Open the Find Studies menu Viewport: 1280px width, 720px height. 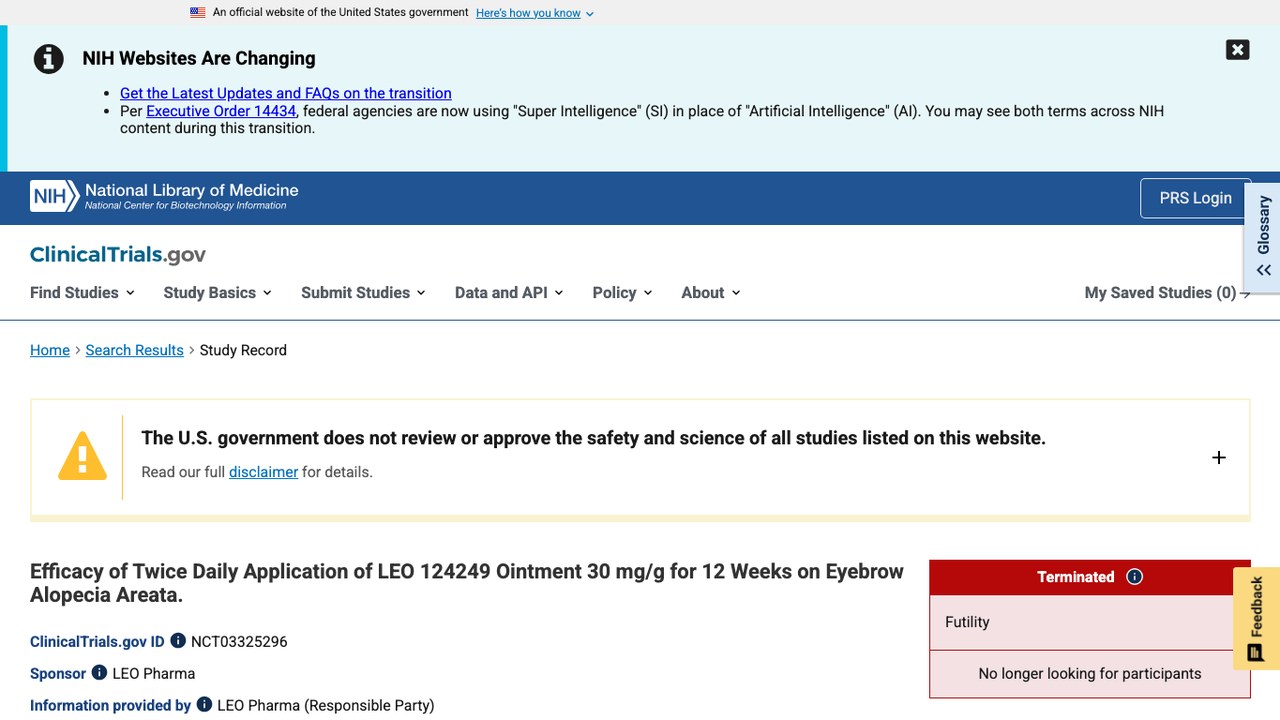click(82, 293)
